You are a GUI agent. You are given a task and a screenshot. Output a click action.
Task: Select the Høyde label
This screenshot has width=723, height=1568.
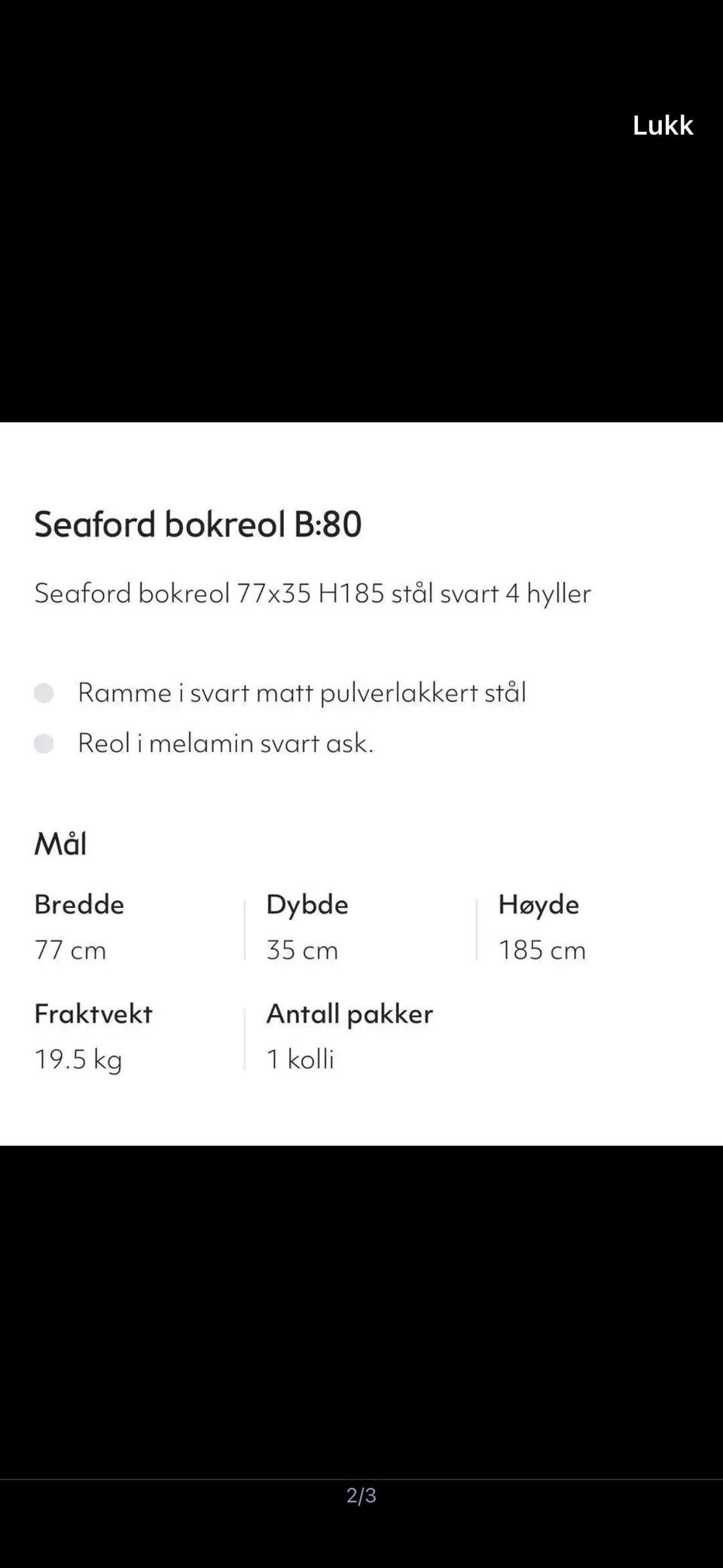pyautogui.click(x=539, y=904)
